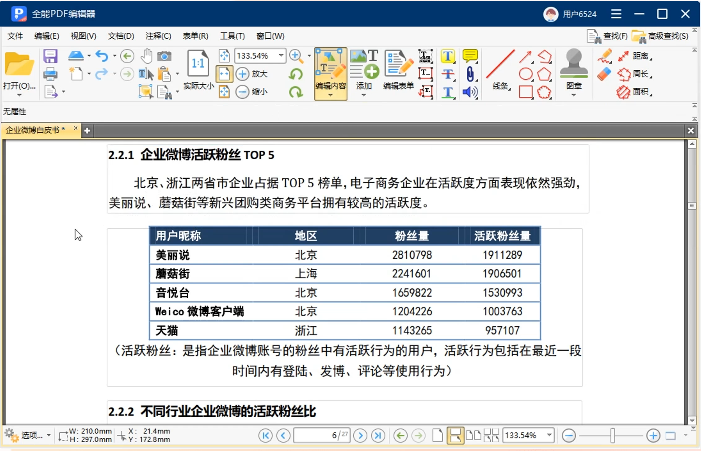Open the 工具(T) menu
The width and height of the screenshot is (701, 451).
tap(232, 36)
